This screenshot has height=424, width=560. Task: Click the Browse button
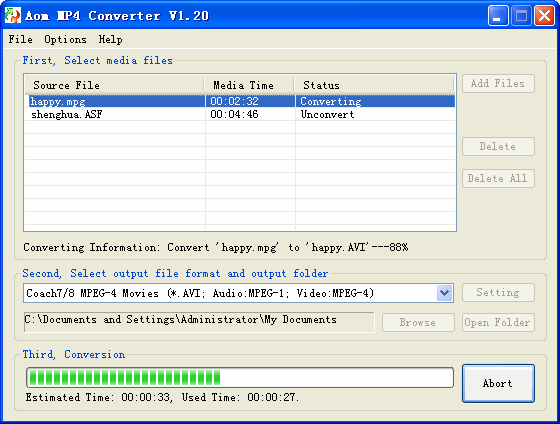[418, 323]
